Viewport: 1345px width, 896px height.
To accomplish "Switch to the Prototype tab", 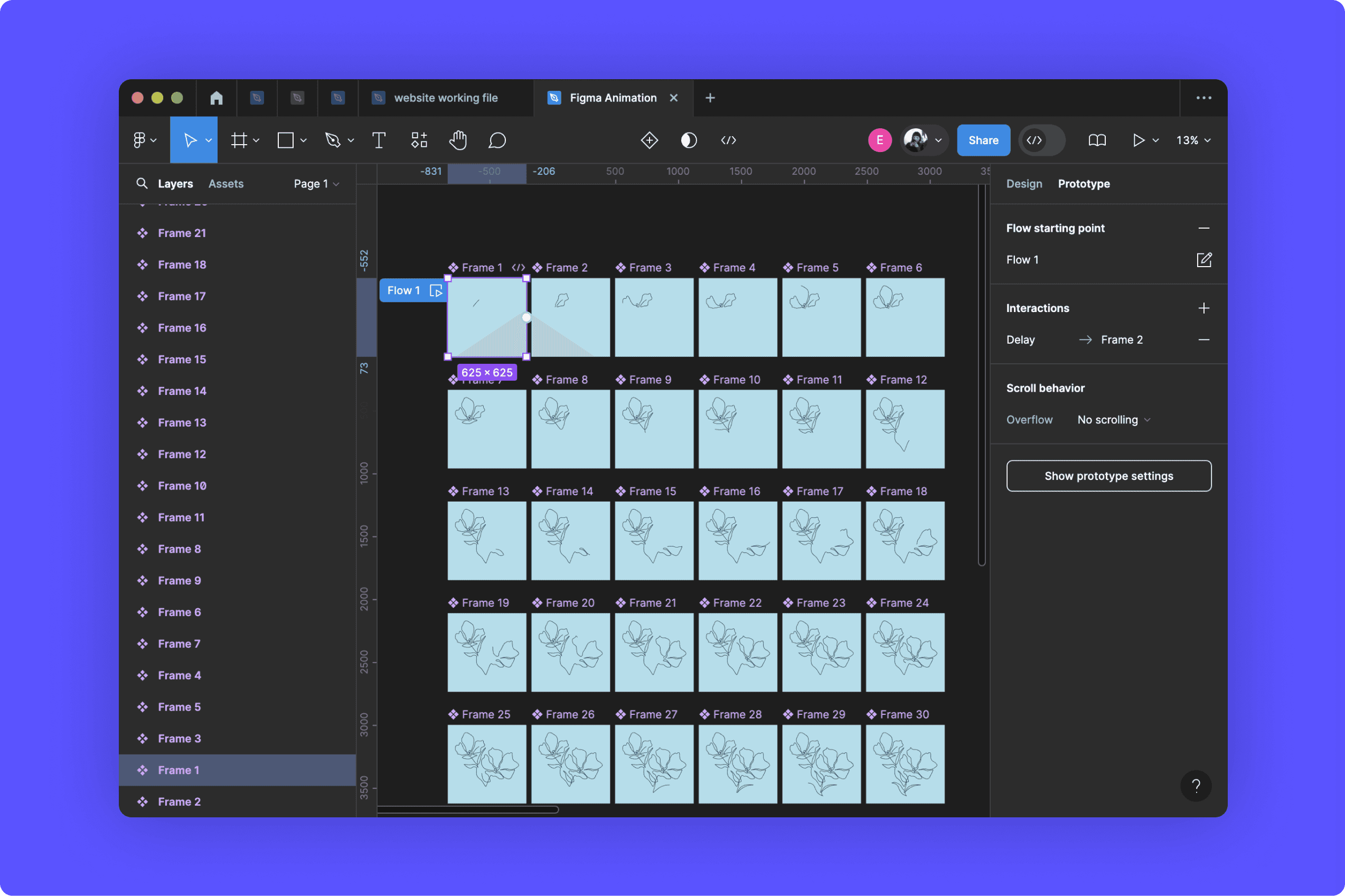I will coord(1084,183).
